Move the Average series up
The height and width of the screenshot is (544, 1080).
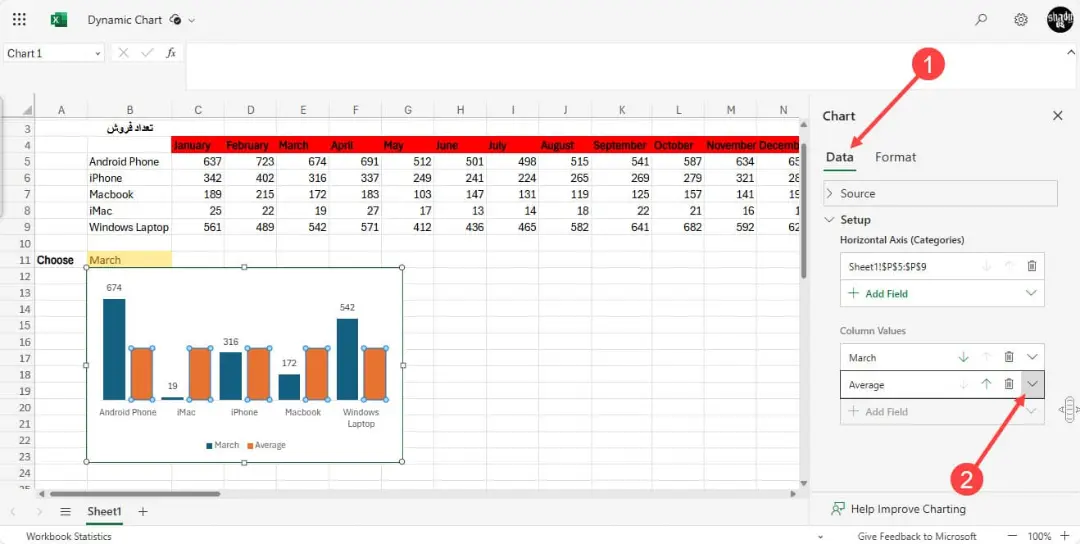[986, 384]
